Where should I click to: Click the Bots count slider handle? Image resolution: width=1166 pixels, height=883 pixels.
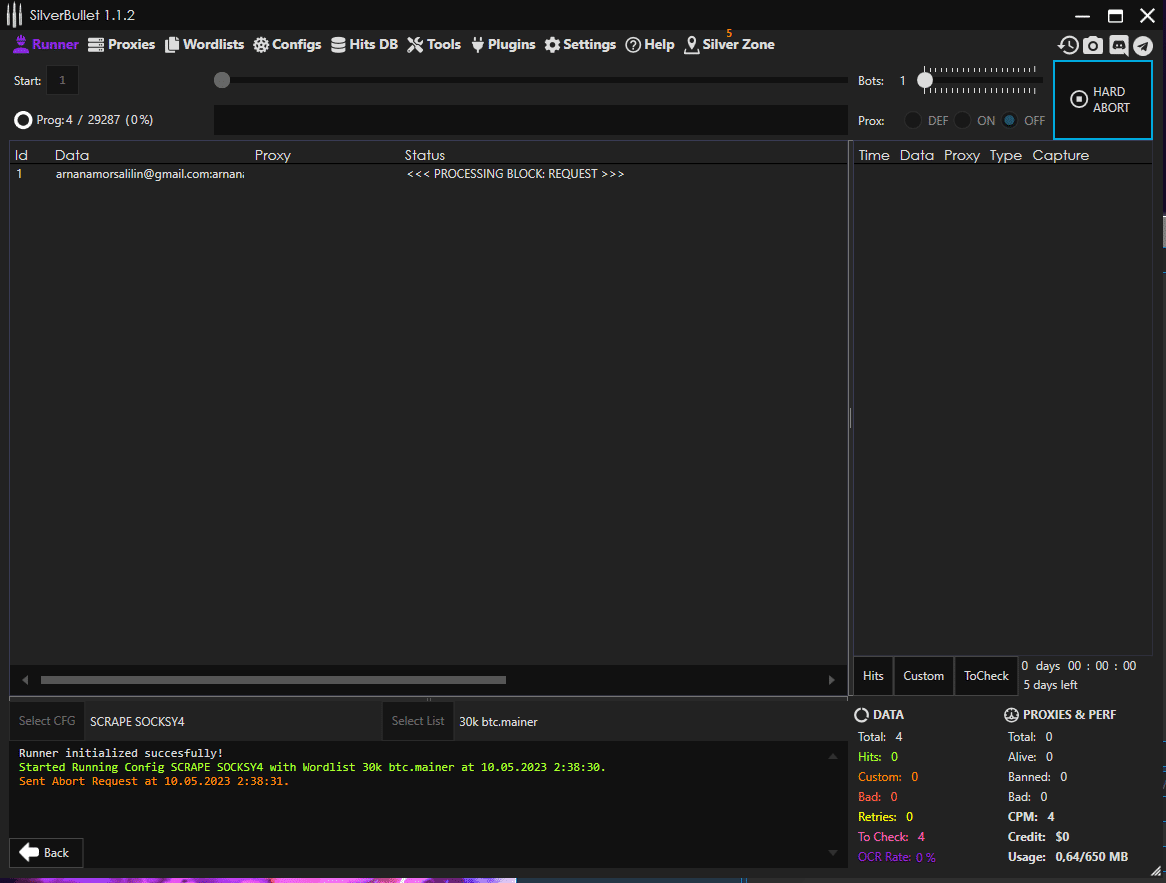[926, 80]
